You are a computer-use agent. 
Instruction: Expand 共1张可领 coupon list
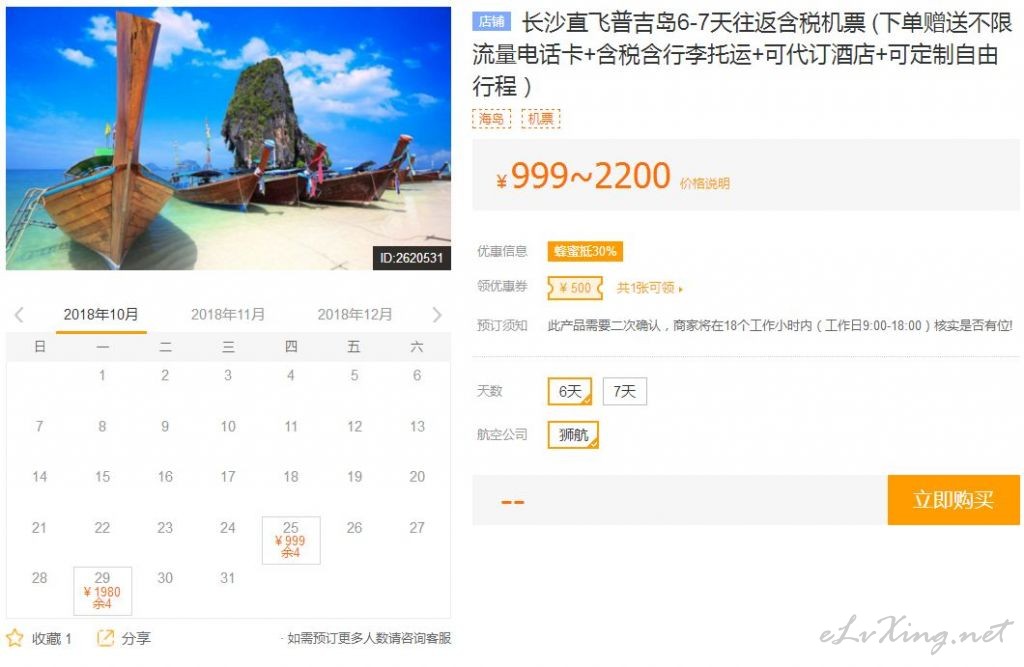[650, 287]
